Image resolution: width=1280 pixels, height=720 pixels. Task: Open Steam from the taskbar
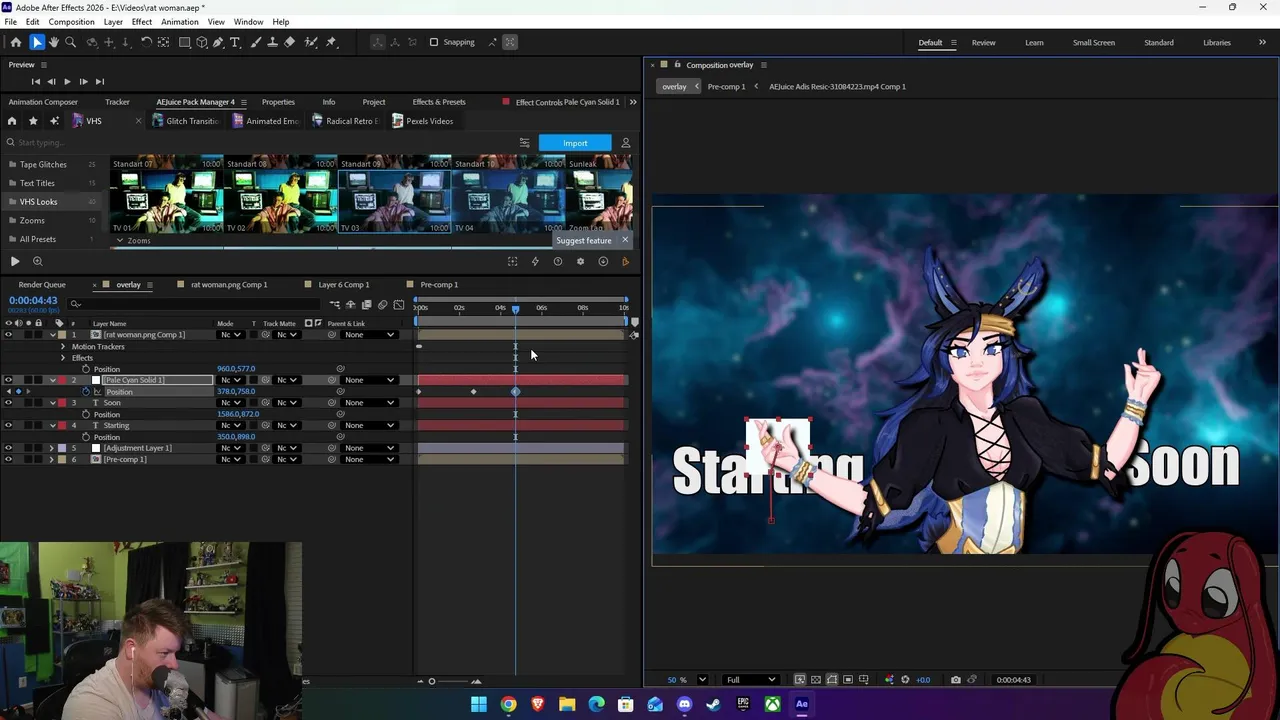coord(713,704)
